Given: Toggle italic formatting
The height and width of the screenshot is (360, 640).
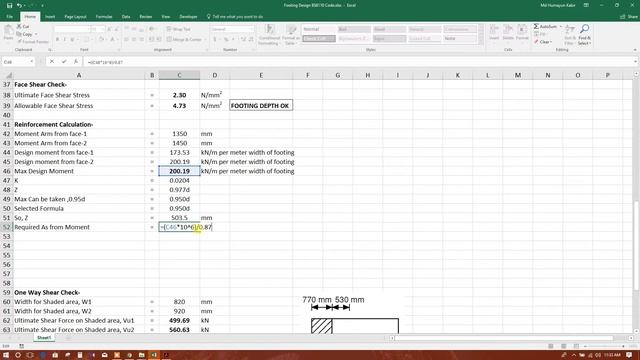Looking at the screenshot, I should click(x=64, y=40).
